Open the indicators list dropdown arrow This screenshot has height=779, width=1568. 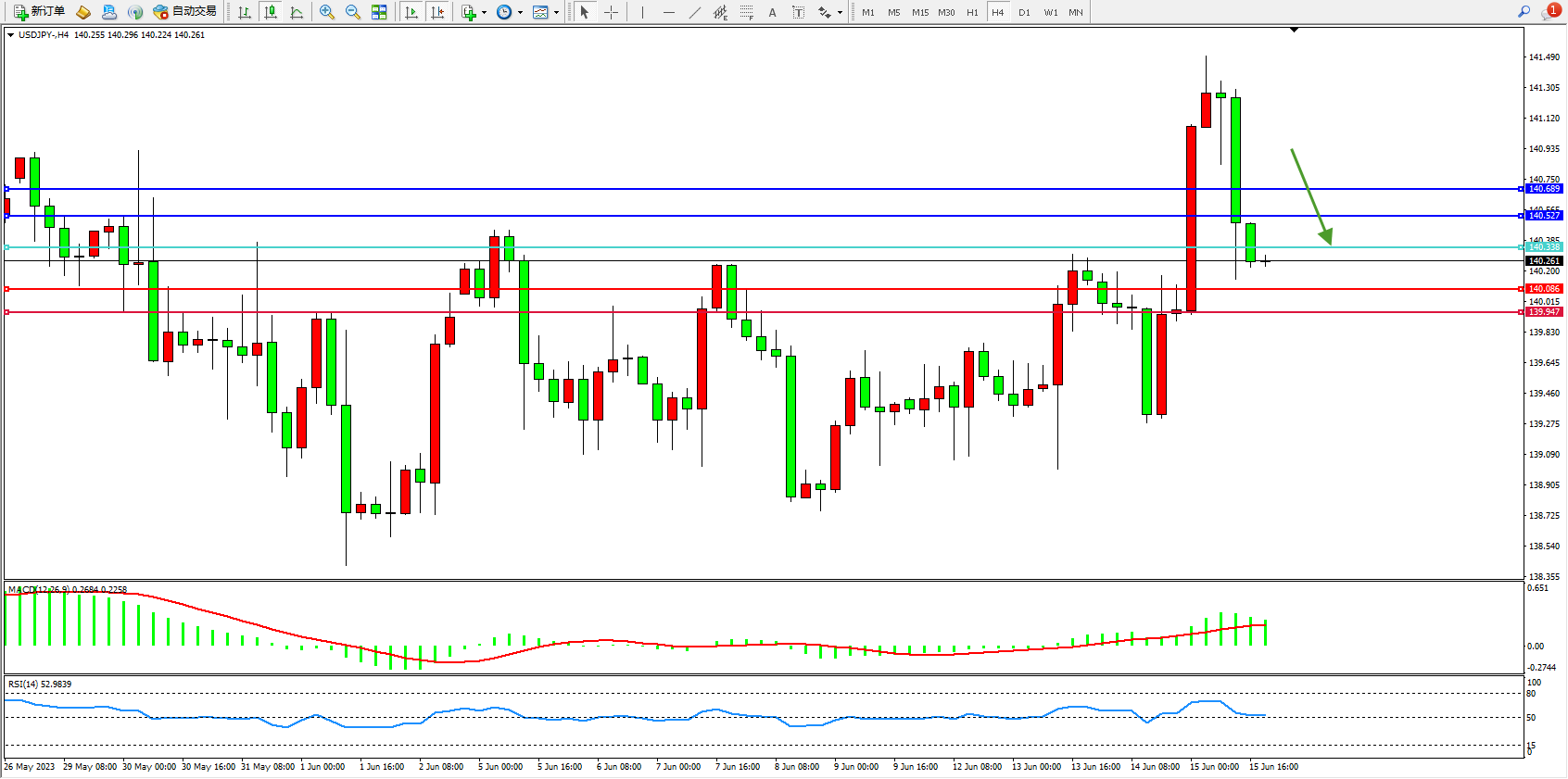tap(484, 13)
